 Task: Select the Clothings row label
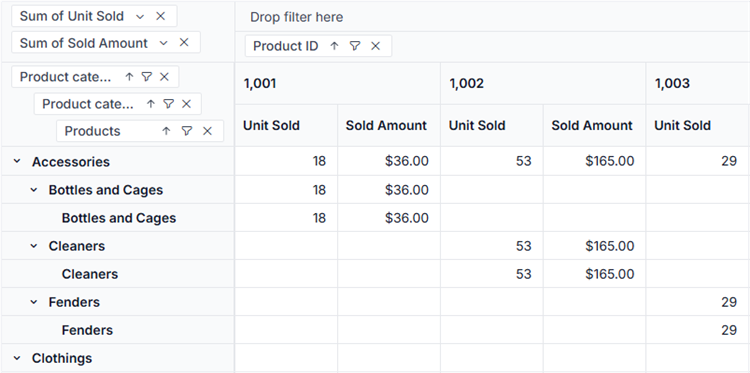62,358
